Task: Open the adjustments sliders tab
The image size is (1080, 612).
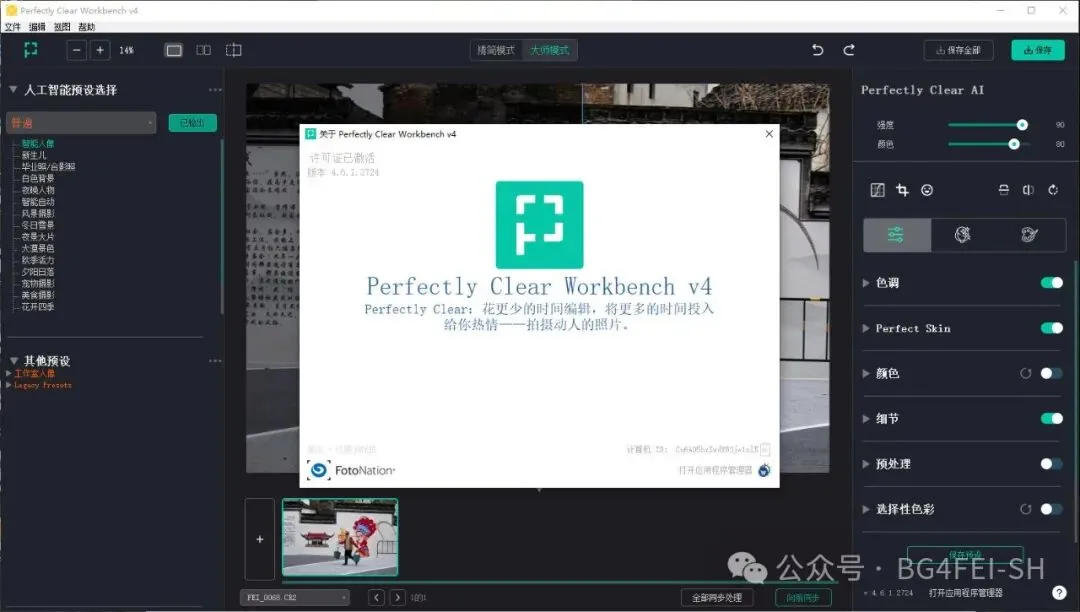Action: 896,235
